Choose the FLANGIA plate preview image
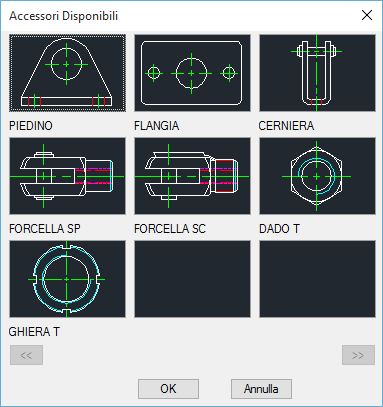This screenshot has height=407, width=383. [x=192, y=73]
